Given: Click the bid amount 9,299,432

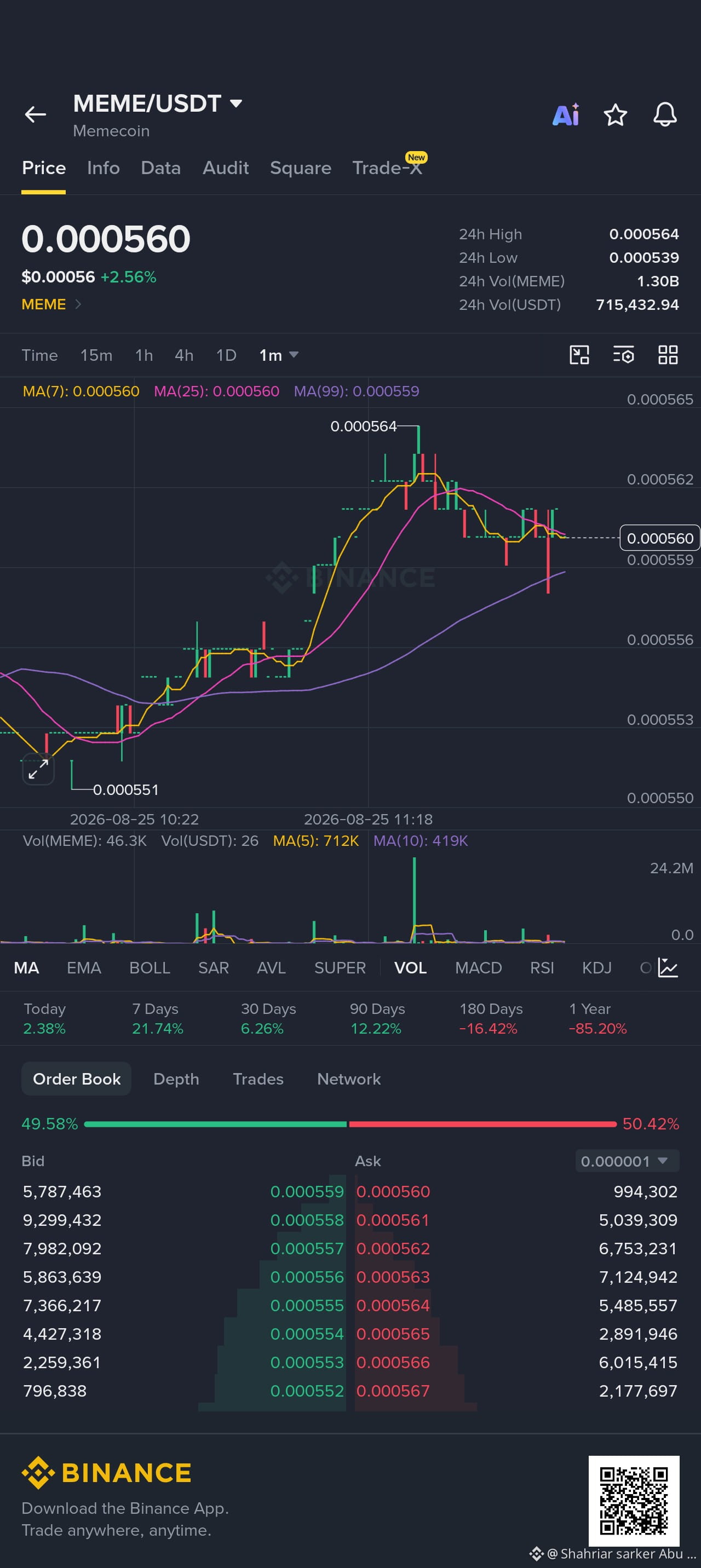Looking at the screenshot, I should [61, 1220].
